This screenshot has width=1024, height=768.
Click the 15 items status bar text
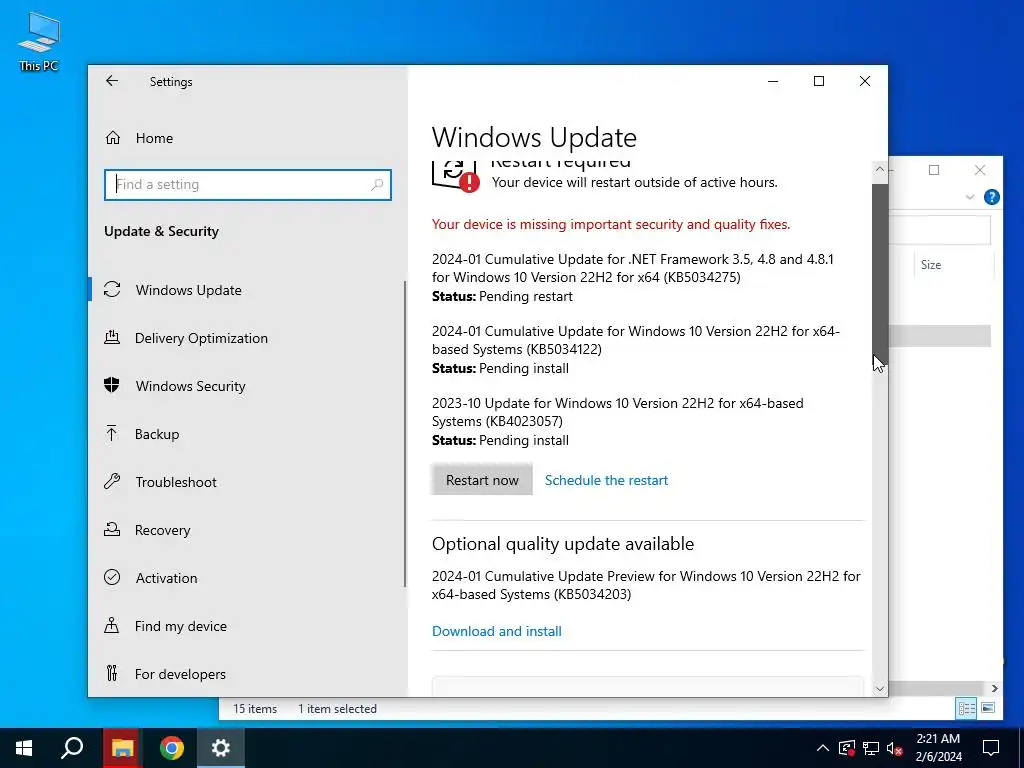click(x=255, y=709)
